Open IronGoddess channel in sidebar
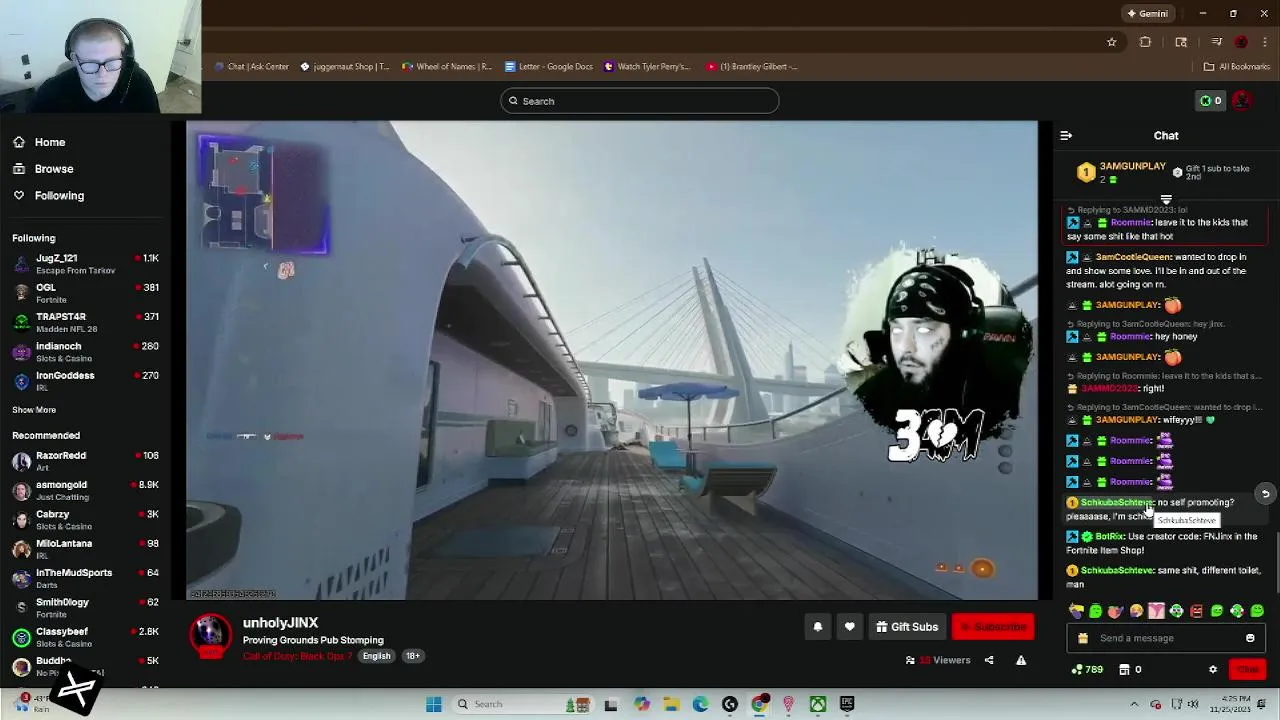 (86, 381)
